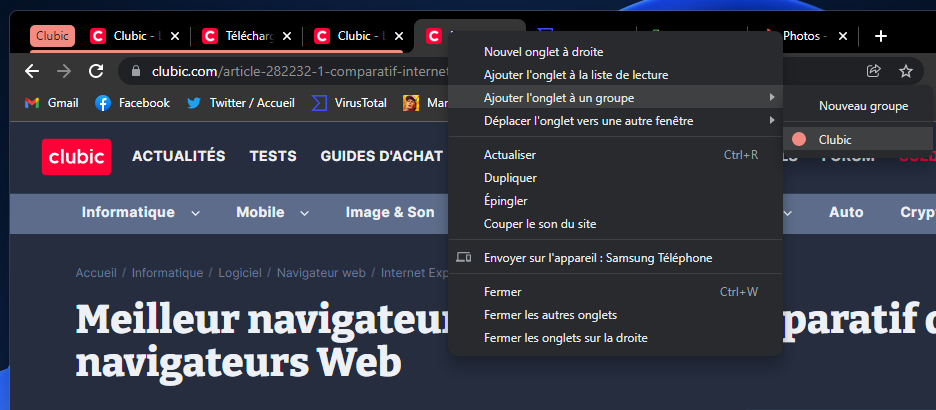Image resolution: width=936 pixels, height=410 pixels.
Task: Click the address bar URL
Action: [298, 72]
